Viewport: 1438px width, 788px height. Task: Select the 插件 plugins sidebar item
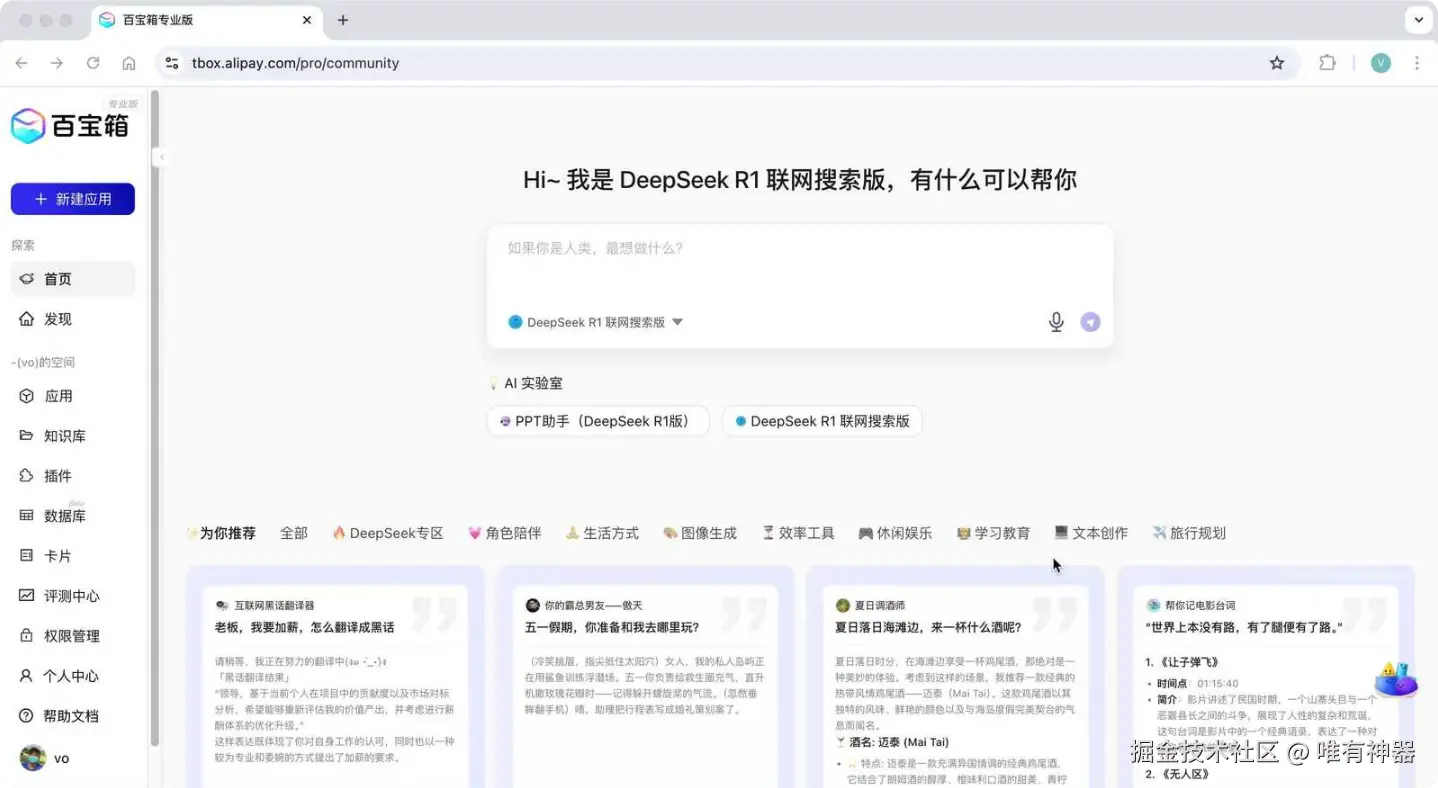pyautogui.click(x=57, y=475)
